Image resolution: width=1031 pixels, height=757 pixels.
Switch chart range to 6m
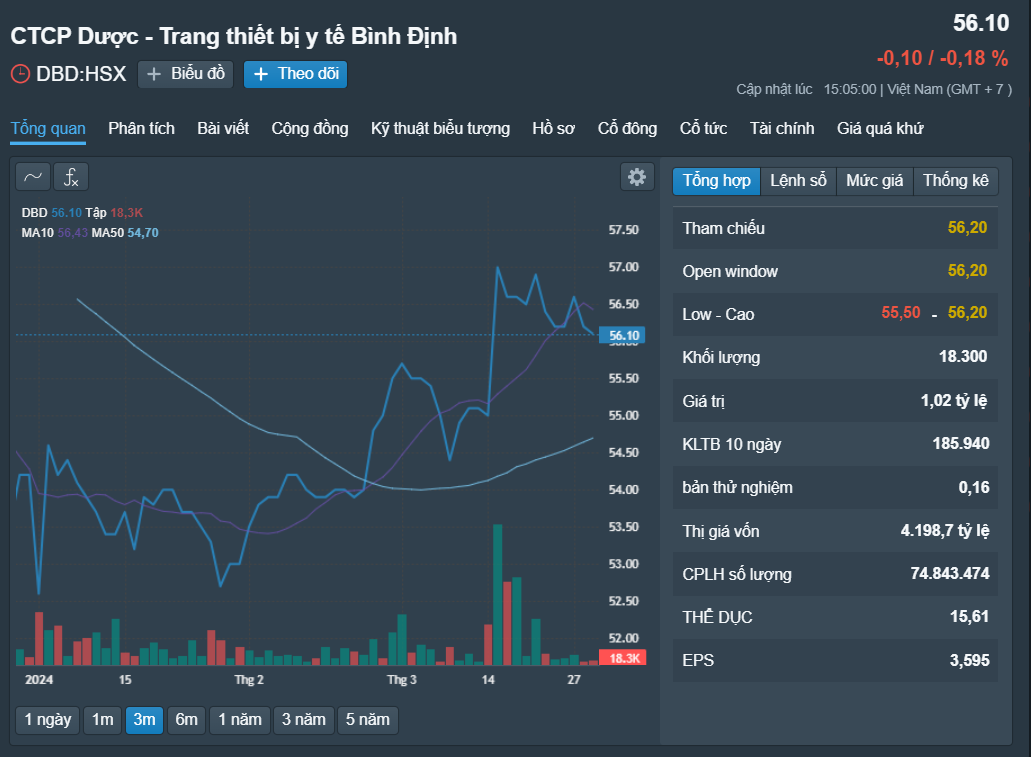186,720
